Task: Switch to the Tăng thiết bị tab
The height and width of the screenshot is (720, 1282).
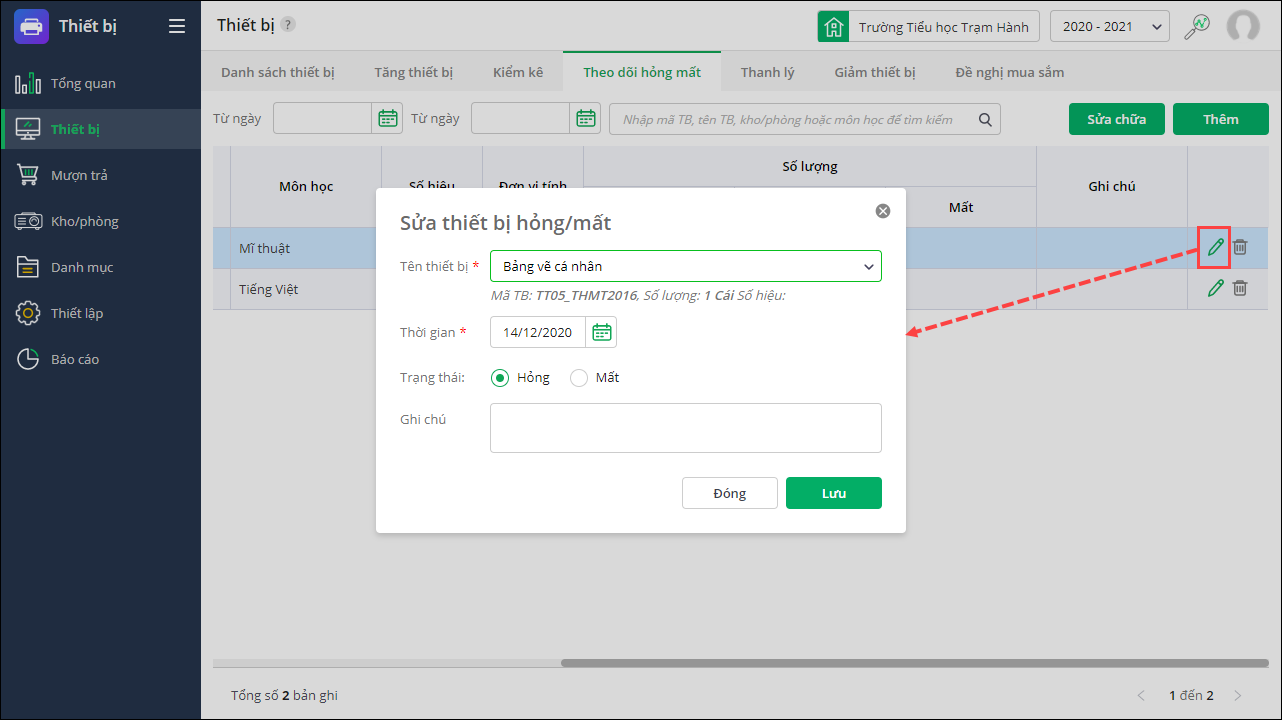Action: tap(414, 72)
